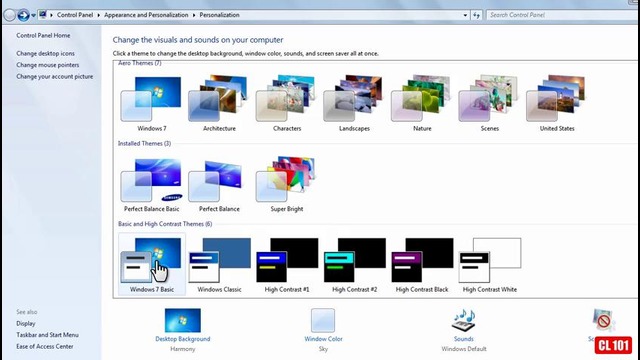
Task: Open the Display link under See also
Action: 25,323
